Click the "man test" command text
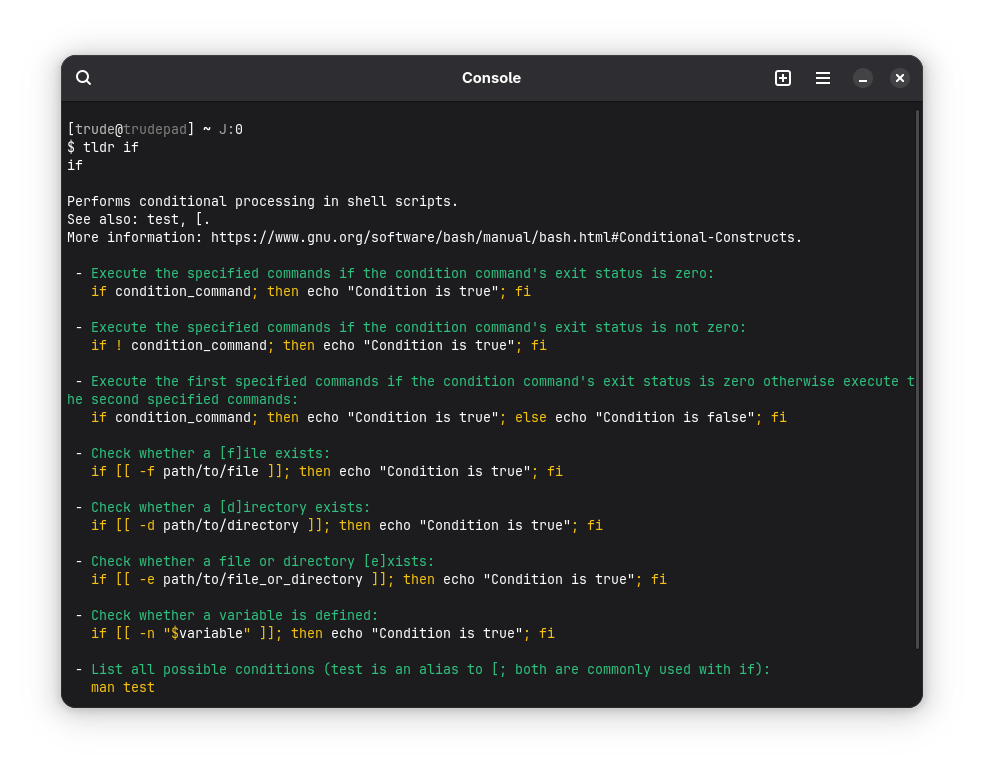Image resolution: width=984 pixels, height=775 pixels. click(x=123, y=688)
